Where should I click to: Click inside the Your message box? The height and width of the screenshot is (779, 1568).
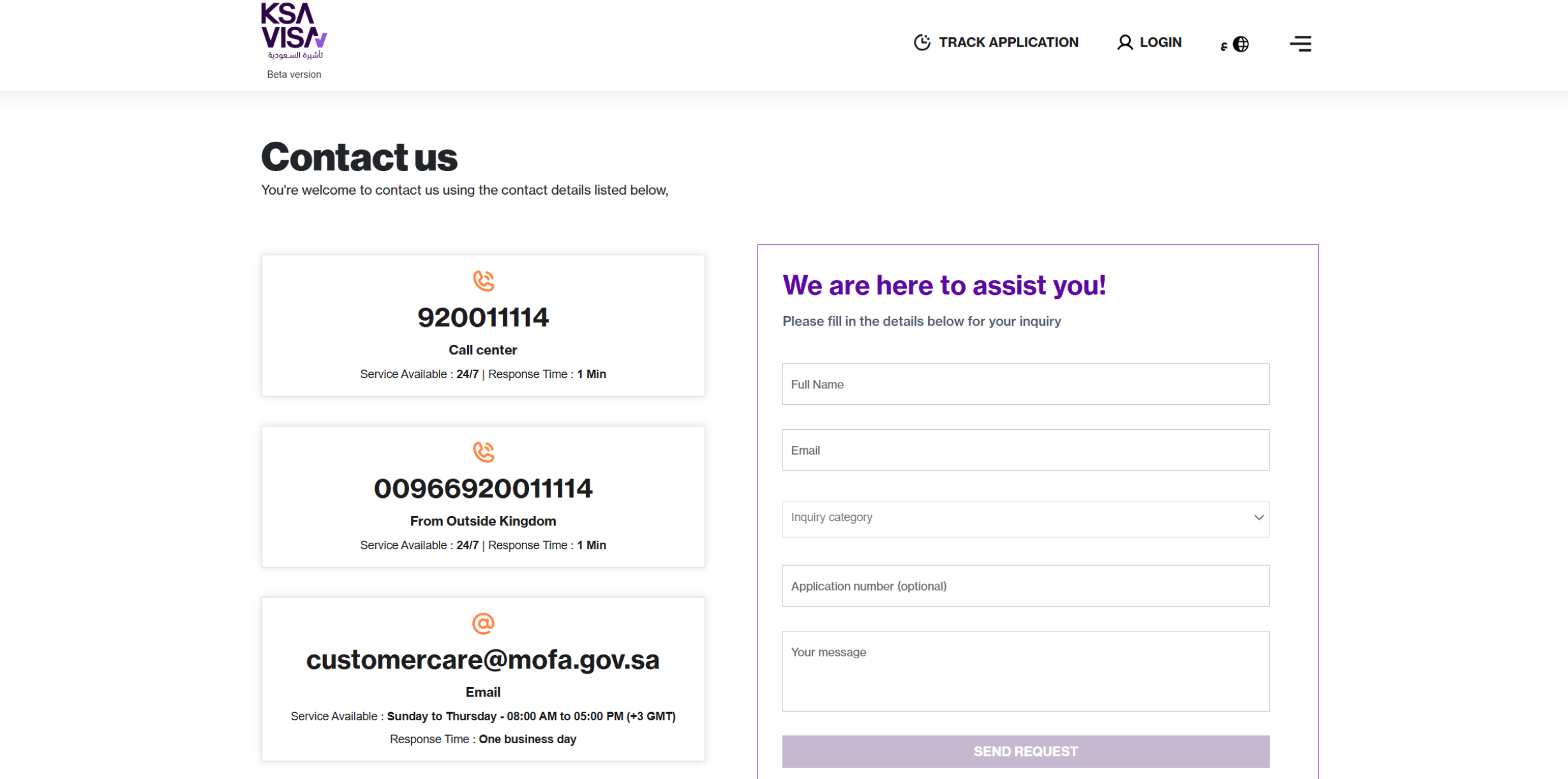[x=1026, y=671]
